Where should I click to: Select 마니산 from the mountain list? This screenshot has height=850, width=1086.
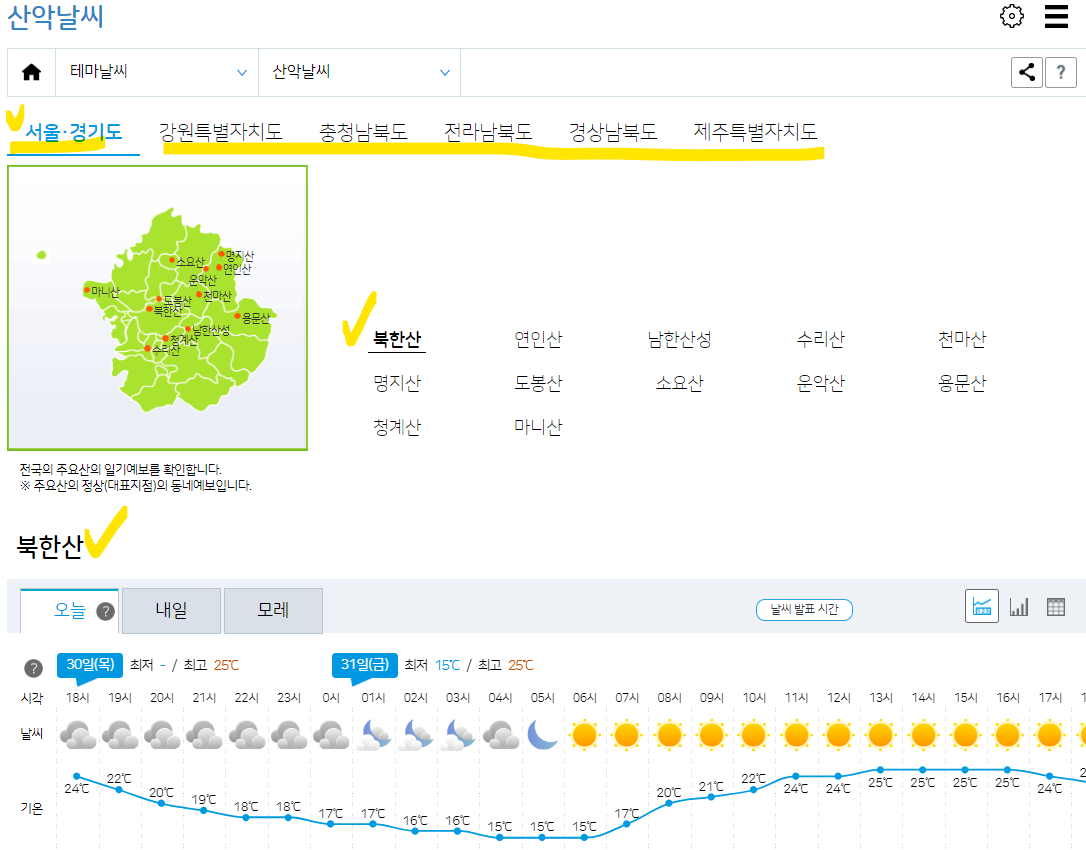click(x=538, y=425)
